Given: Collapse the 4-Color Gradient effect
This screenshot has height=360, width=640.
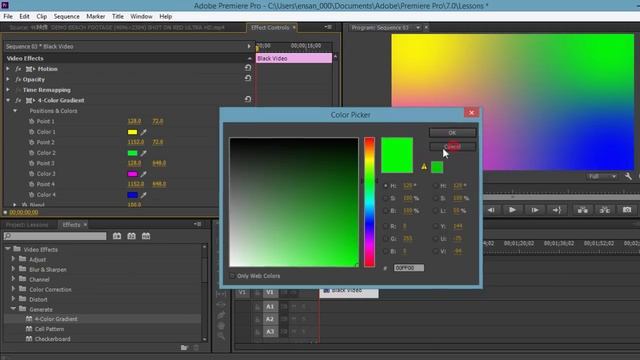Looking at the screenshot, I should tap(8, 100).
